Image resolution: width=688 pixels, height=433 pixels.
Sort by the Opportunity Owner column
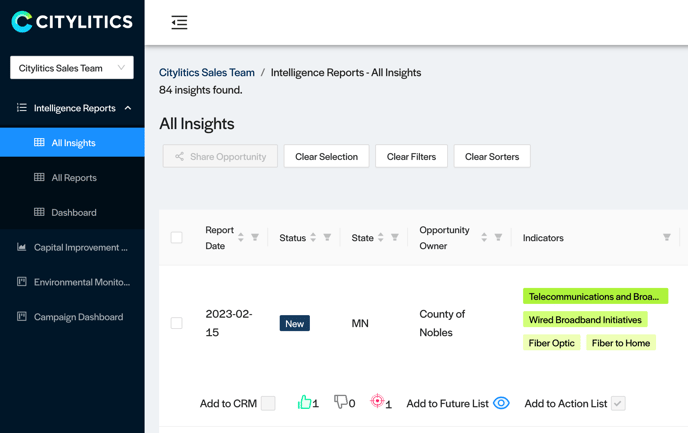pos(484,237)
